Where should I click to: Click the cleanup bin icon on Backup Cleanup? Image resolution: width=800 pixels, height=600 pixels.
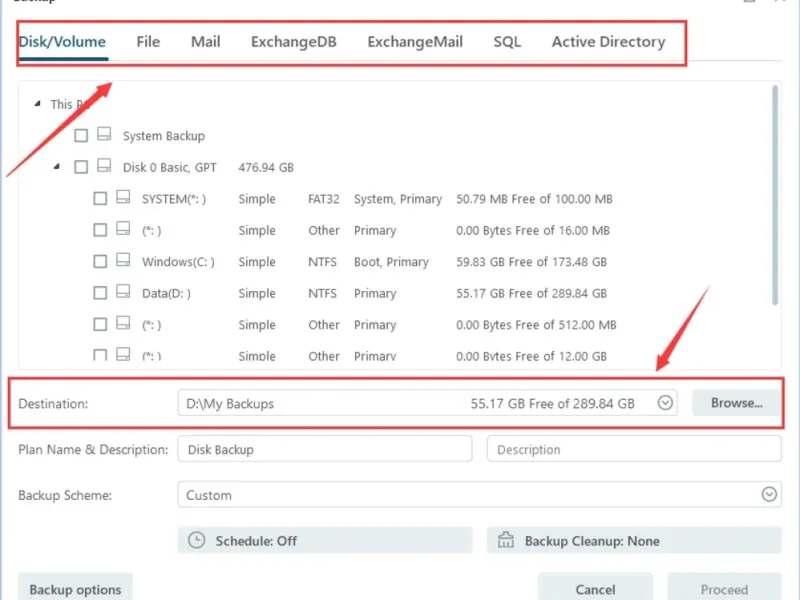[x=506, y=540]
